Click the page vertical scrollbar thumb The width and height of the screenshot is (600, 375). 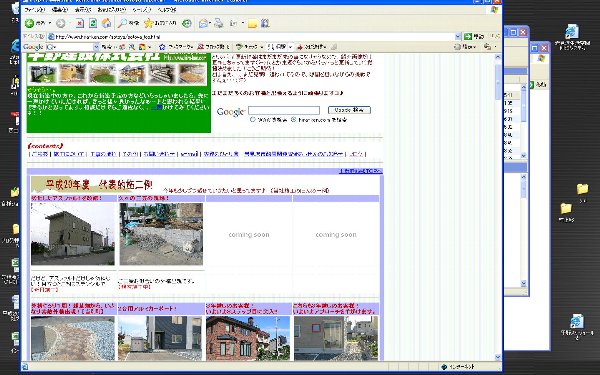498,81
